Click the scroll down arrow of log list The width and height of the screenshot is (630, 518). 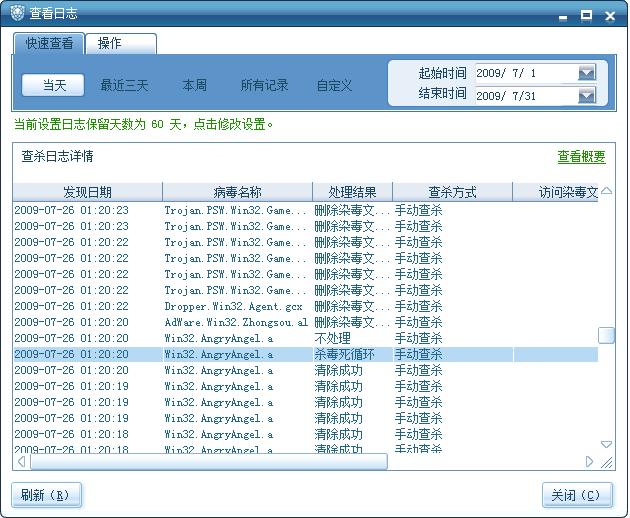606,444
